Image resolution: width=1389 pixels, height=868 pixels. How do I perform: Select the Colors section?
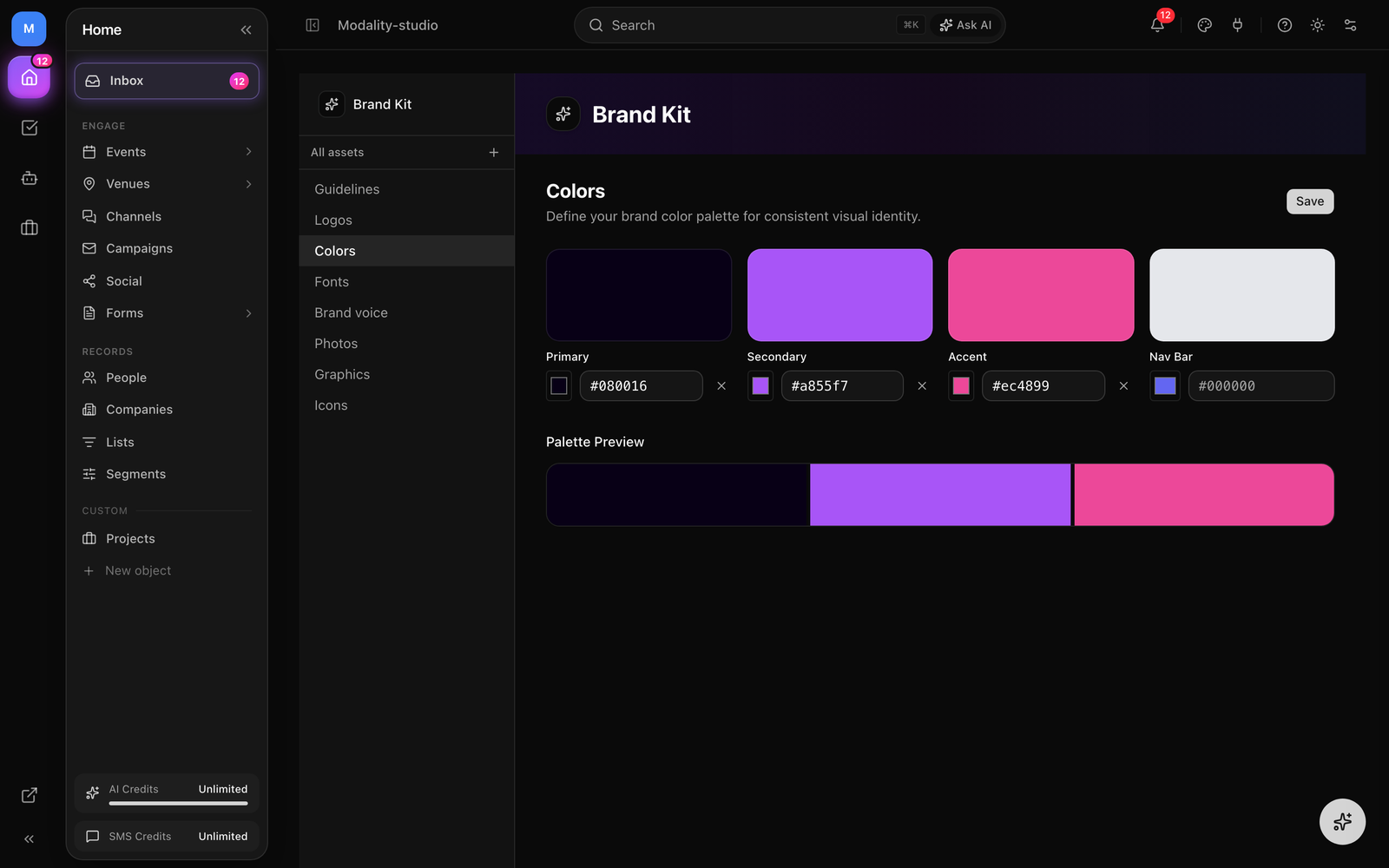[x=406, y=251]
